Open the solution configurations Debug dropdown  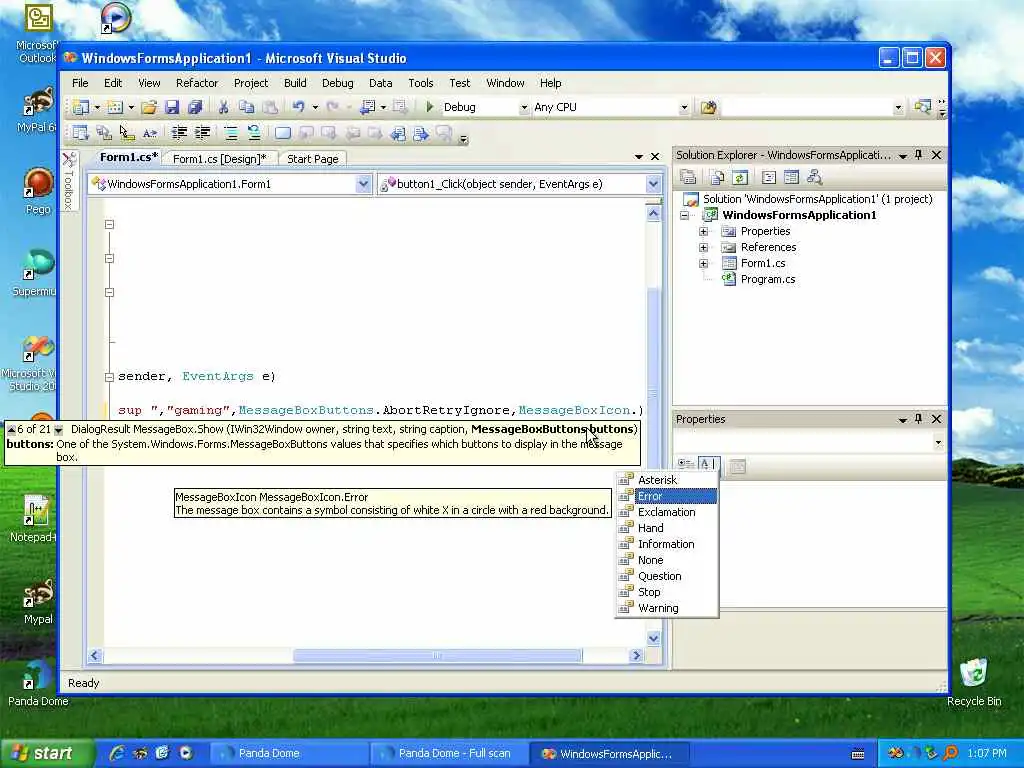tap(524, 107)
